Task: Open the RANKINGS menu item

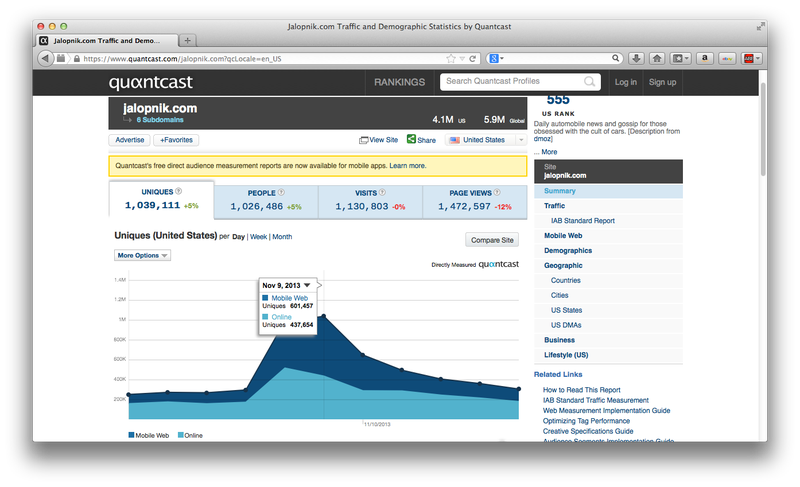Action: pos(399,82)
